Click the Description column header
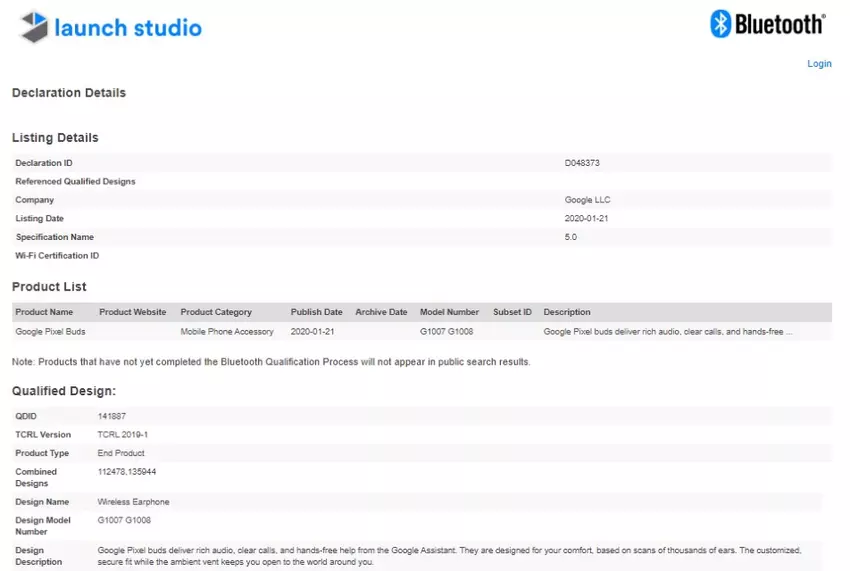 567,312
